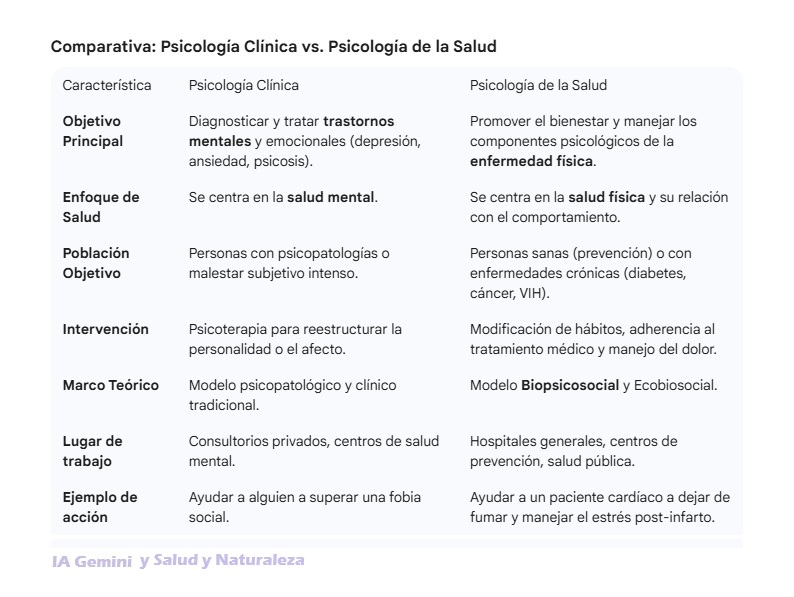Viewport: 794px width, 597px height.
Task: Select the cell starting 'Personas con psicopatologías'
Action: [x=289, y=263]
